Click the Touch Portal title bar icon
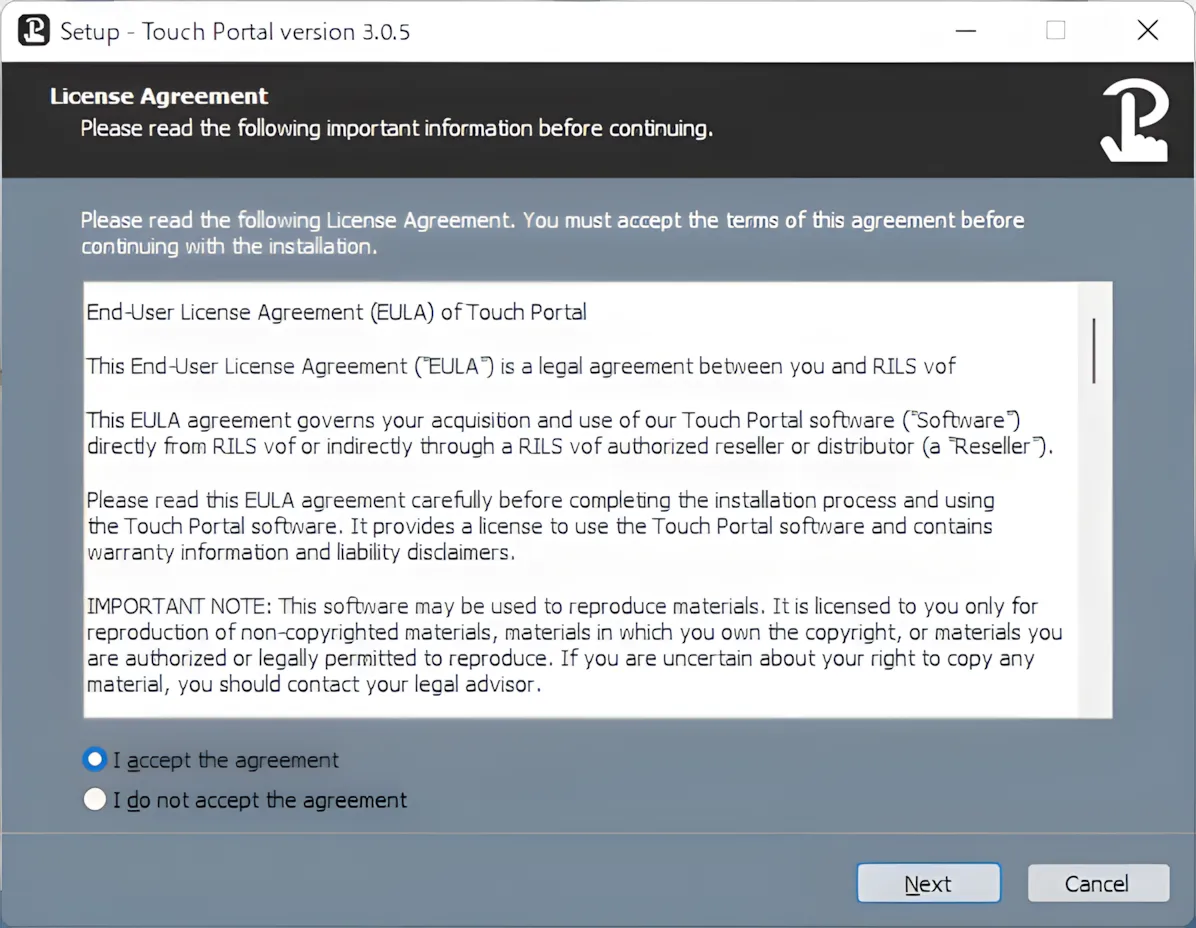Screen dimensions: 1196x928 [x=33, y=31]
